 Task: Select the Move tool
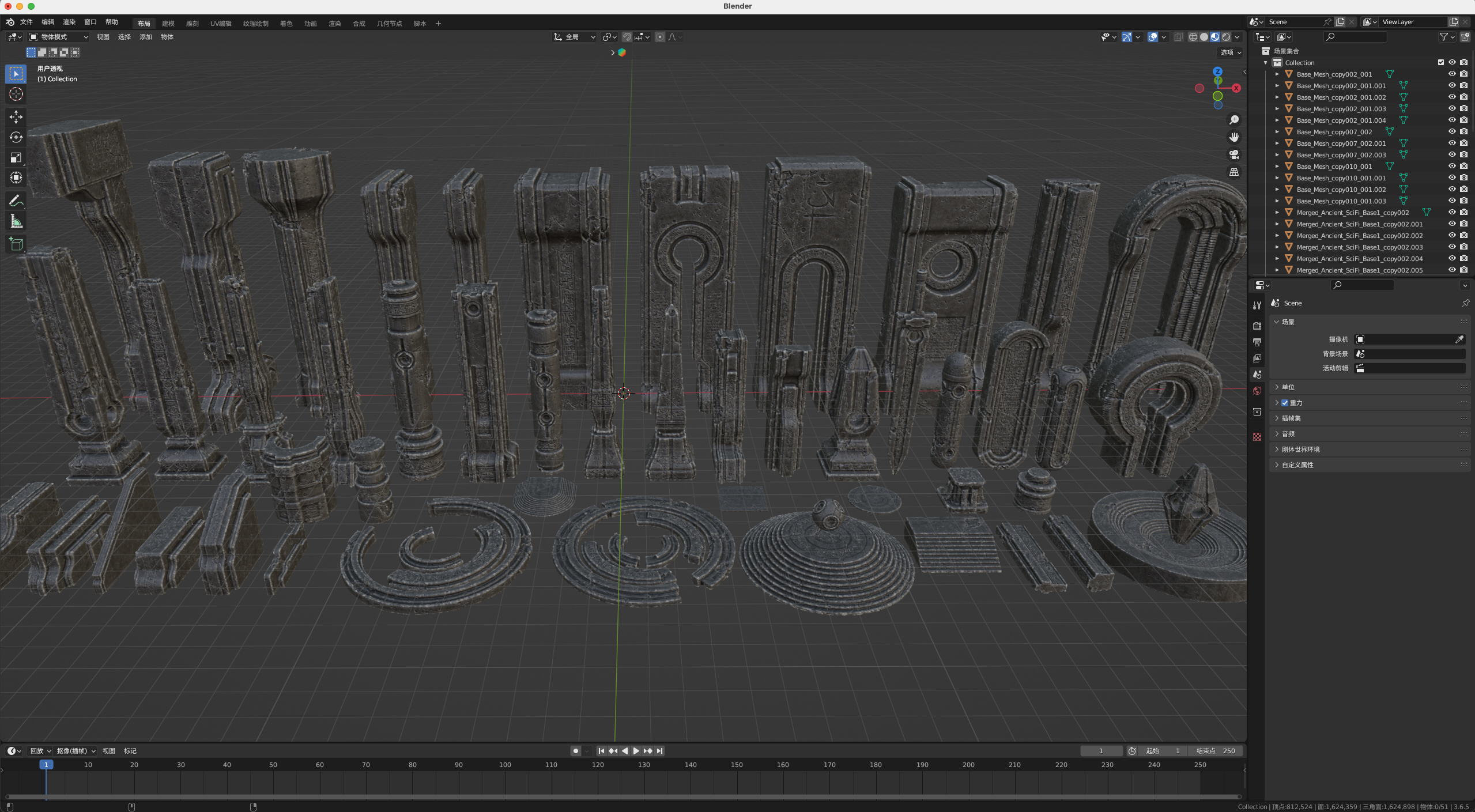[16, 117]
